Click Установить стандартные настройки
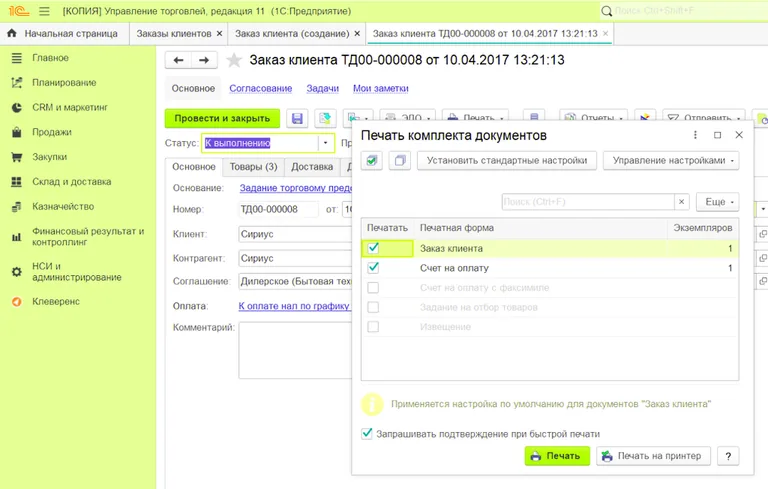Screen dimensions: 768x489 click(x=507, y=161)
